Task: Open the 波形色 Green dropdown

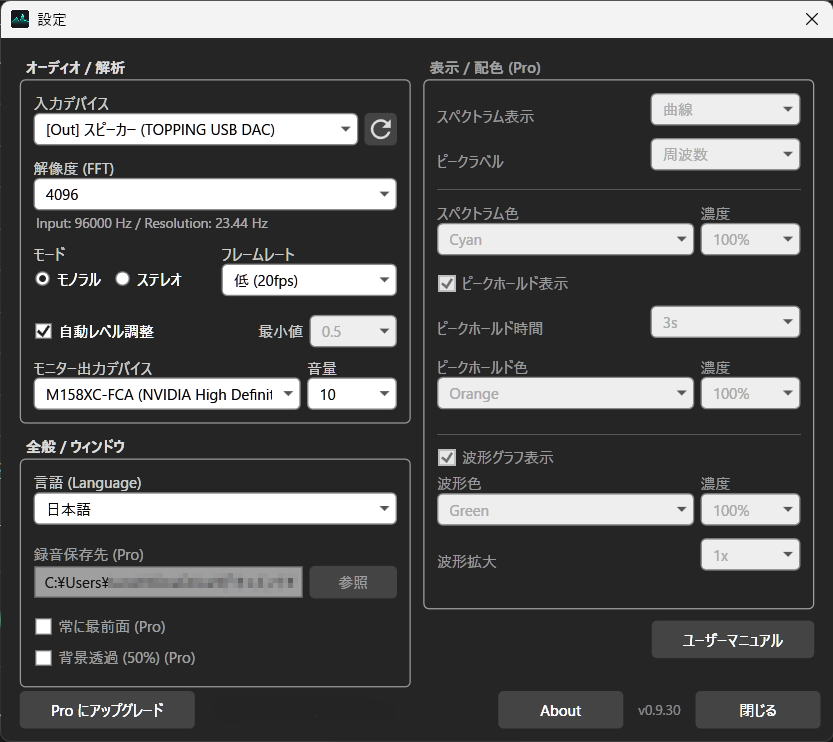Action: point(565,510)
